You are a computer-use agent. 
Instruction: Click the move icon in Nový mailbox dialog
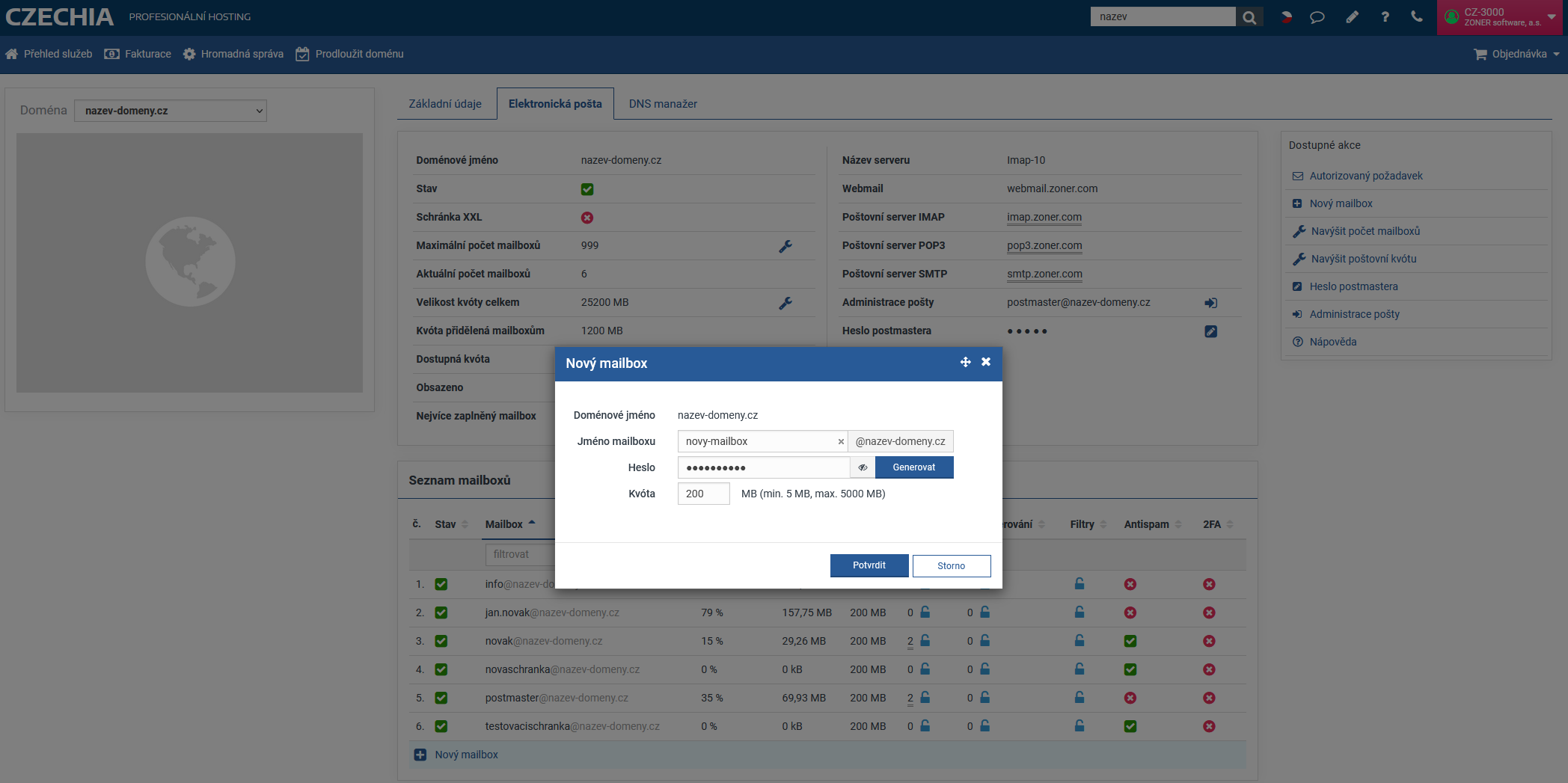965,362
